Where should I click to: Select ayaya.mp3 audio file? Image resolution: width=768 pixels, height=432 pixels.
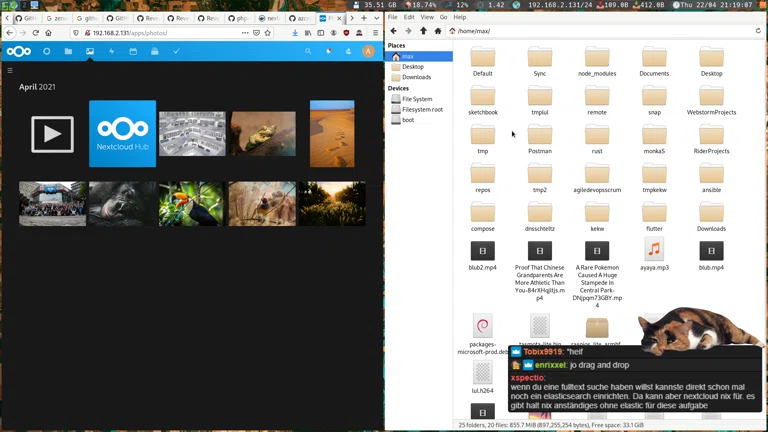654,256
